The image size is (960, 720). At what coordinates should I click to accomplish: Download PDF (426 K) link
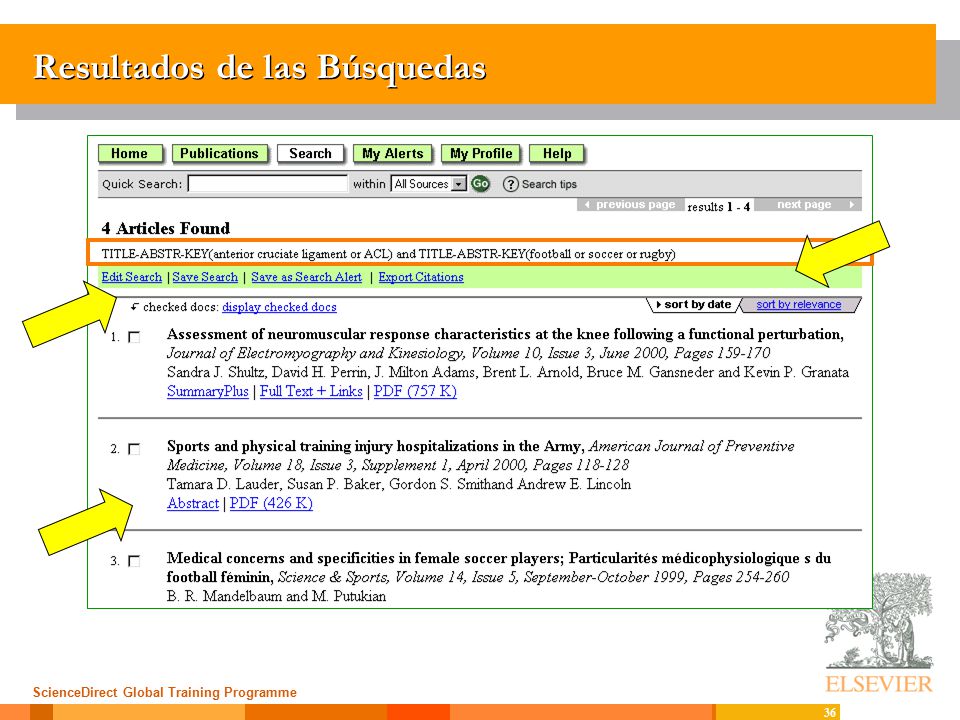(x=271, y=504)
